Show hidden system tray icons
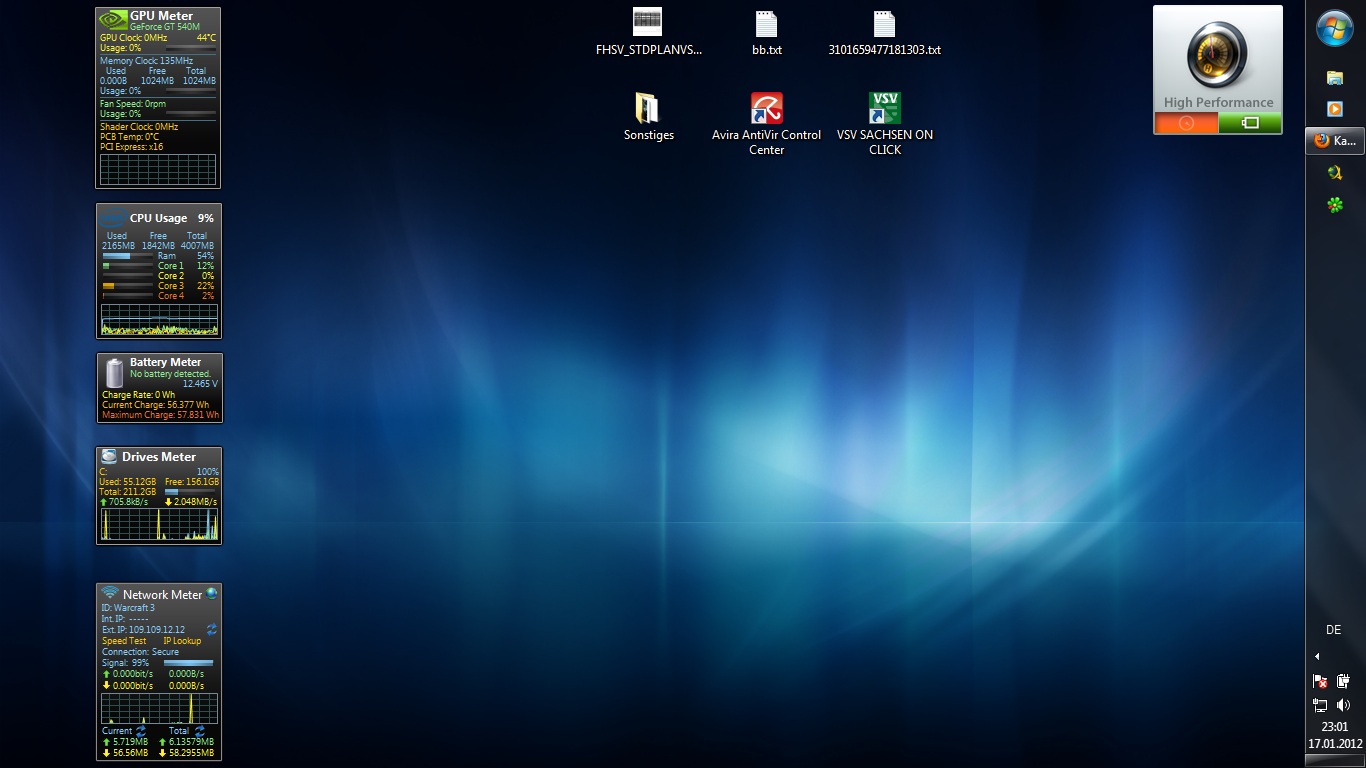This screenshot has width=1366, height=768. point(1317,657)
